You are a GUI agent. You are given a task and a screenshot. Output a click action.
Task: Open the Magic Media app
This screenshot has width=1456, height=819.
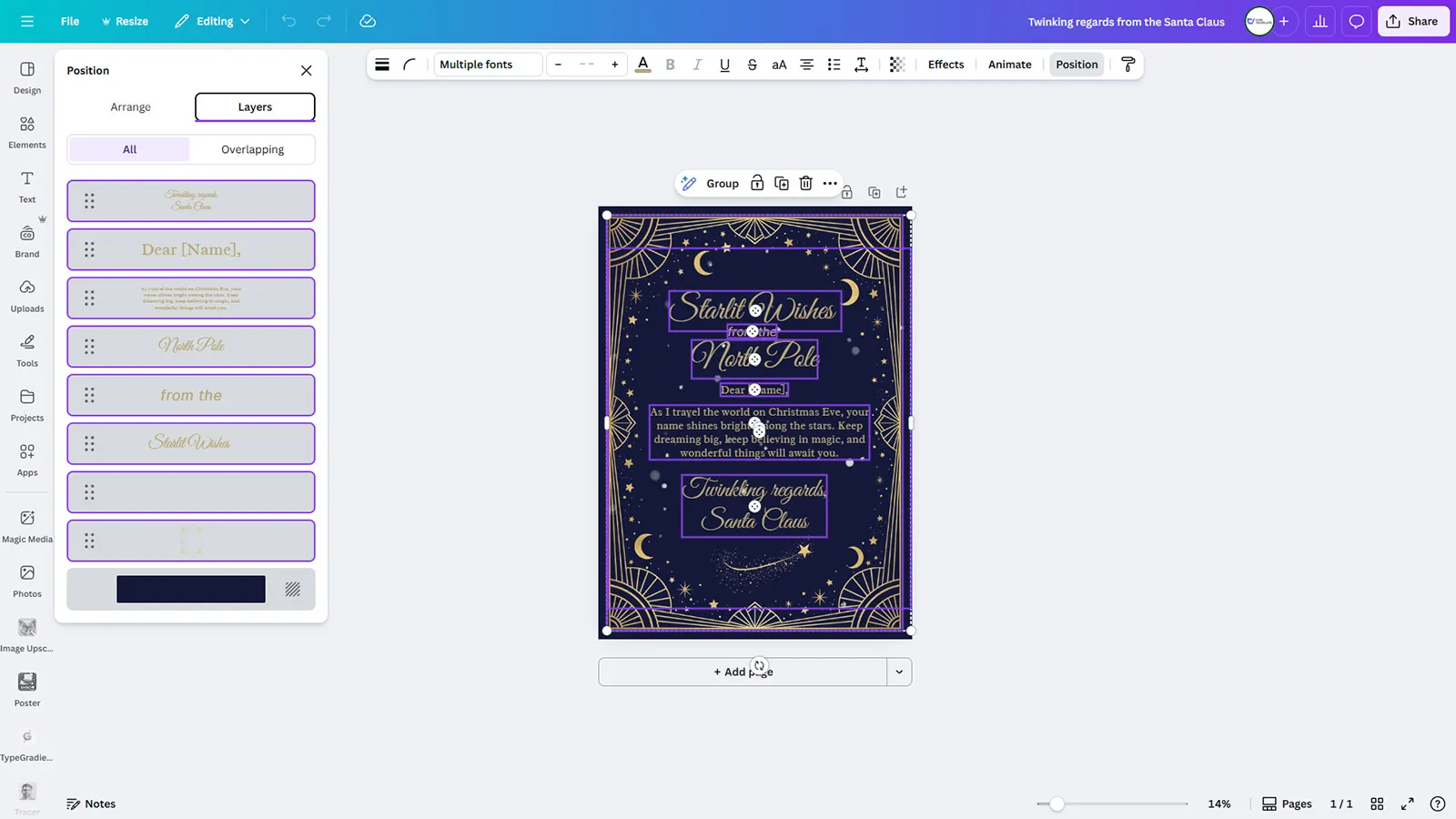point(27,526)
